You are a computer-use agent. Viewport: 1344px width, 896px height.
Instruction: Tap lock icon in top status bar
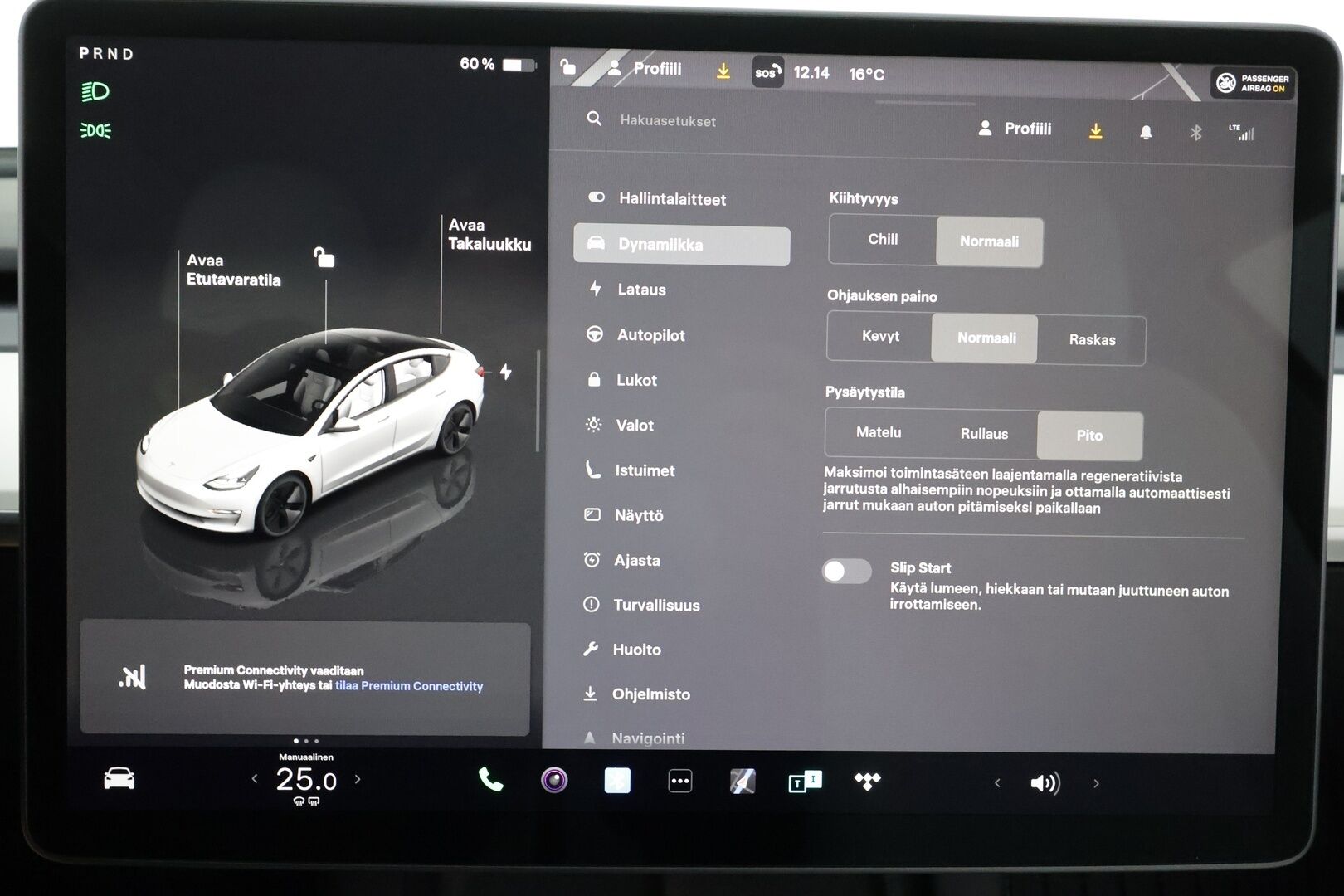tap(568, 66)
